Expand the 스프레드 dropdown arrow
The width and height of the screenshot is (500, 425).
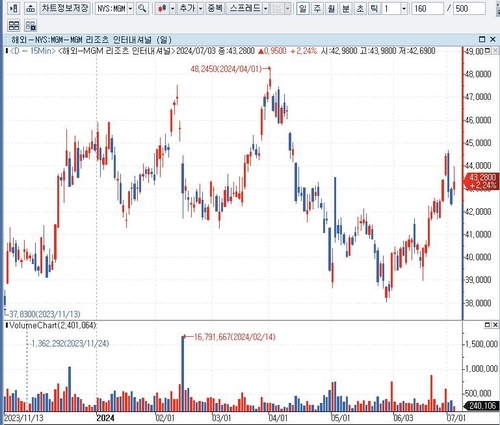266,8
